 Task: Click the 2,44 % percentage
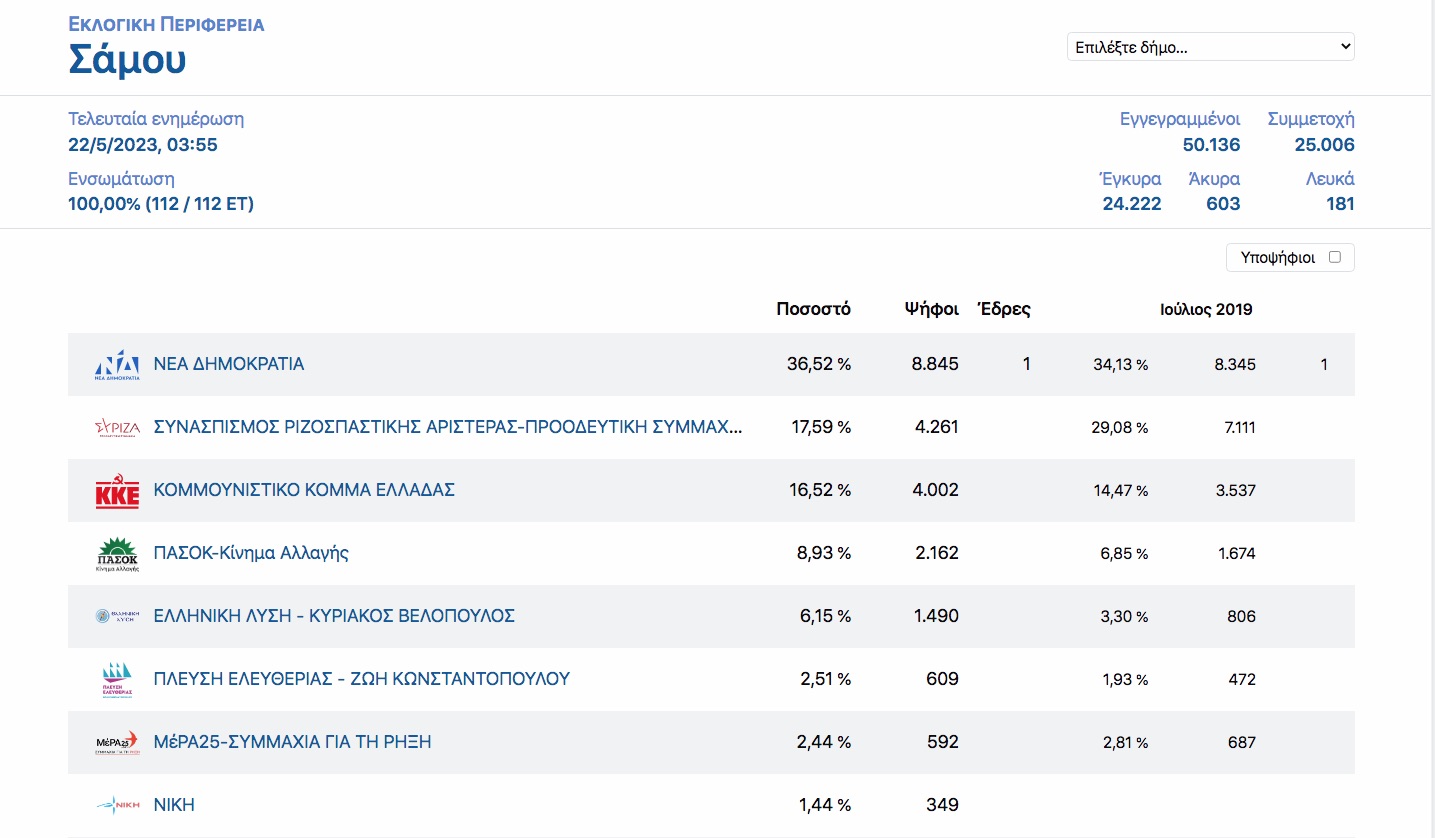825,742
